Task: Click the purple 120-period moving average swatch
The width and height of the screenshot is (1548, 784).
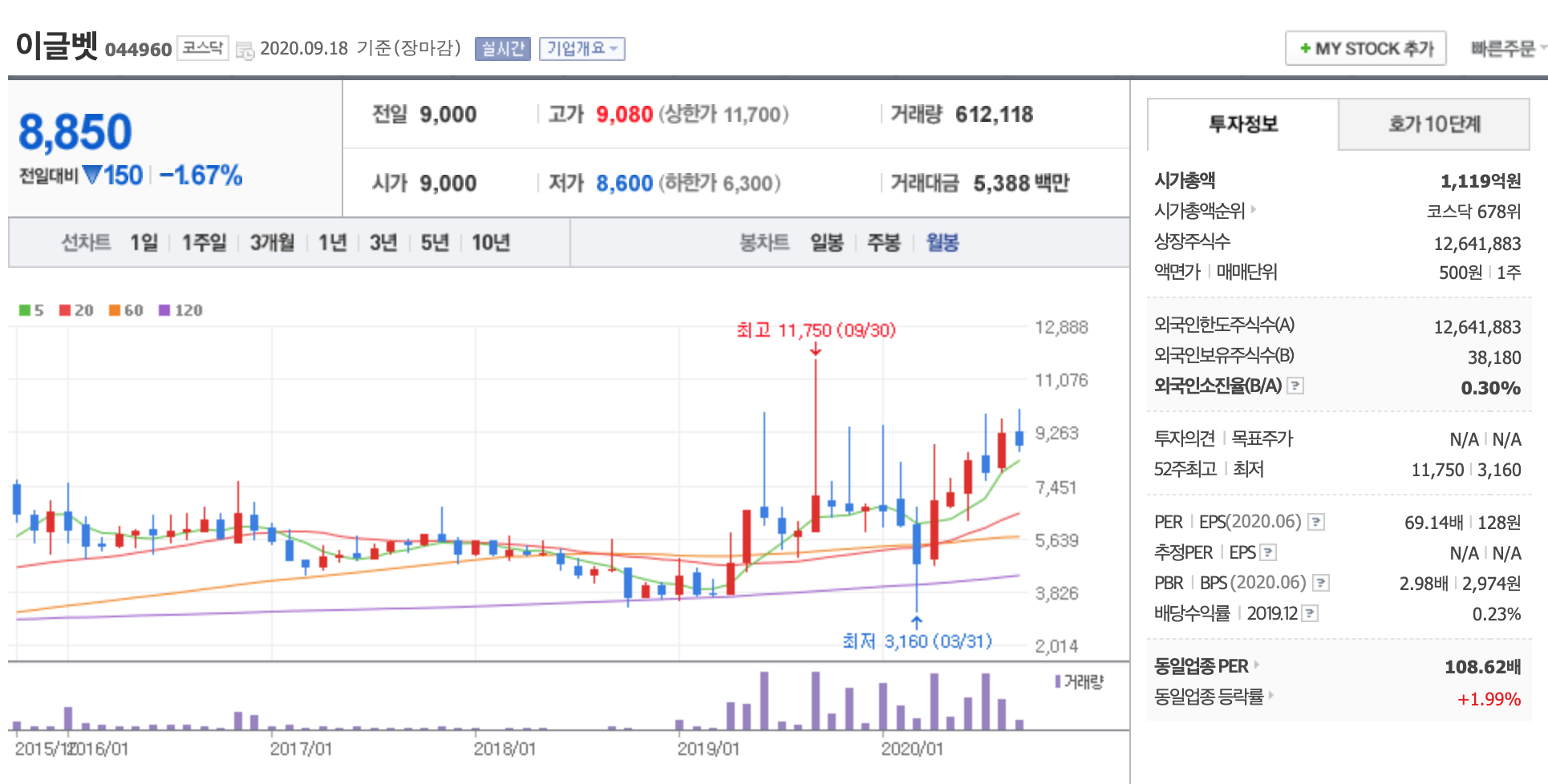Action: pos(164,310)
